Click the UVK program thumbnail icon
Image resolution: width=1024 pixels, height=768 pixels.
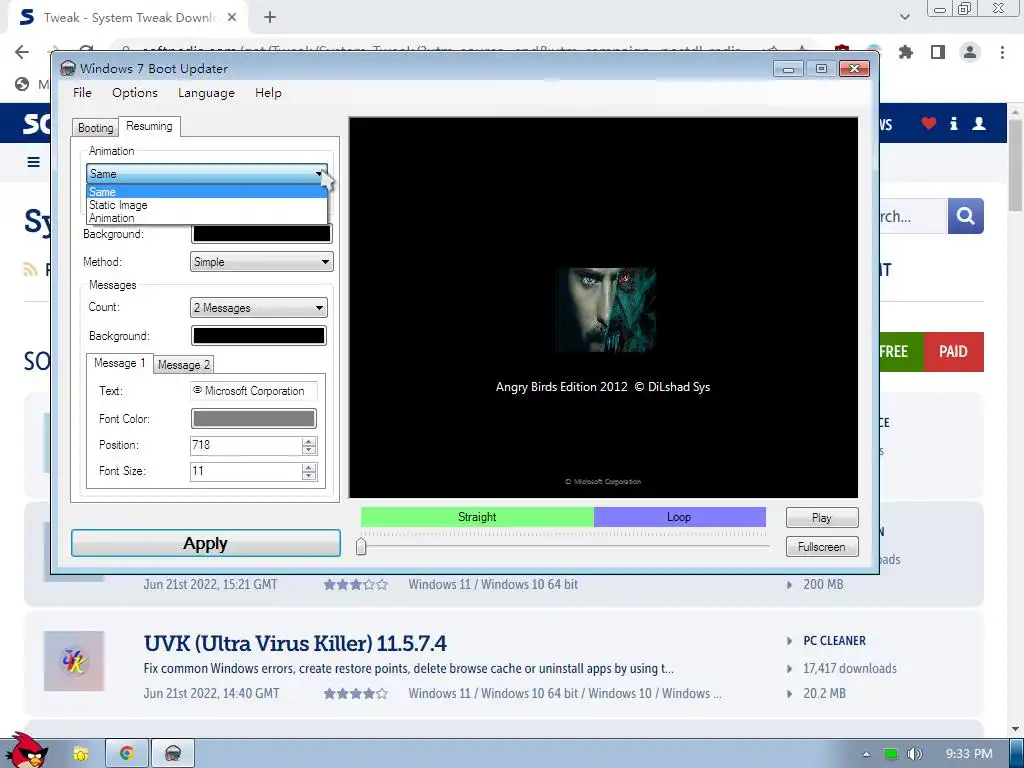tap(74, 661)
